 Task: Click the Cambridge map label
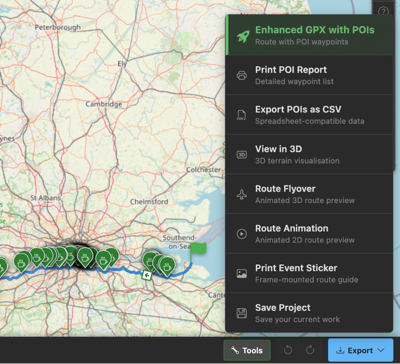[104, 104]
